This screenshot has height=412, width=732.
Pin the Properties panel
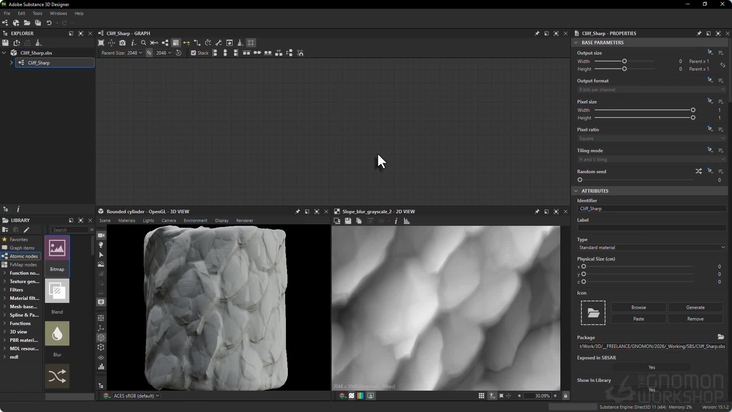pos(699,34)
